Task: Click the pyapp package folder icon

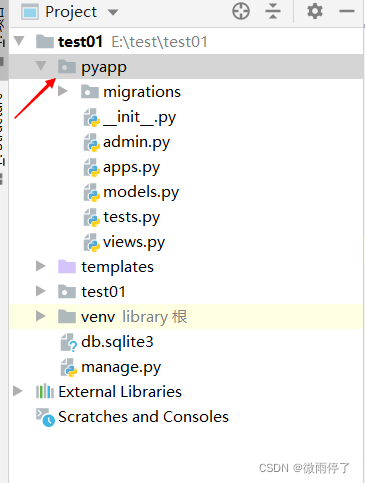Action: (67, 66)
